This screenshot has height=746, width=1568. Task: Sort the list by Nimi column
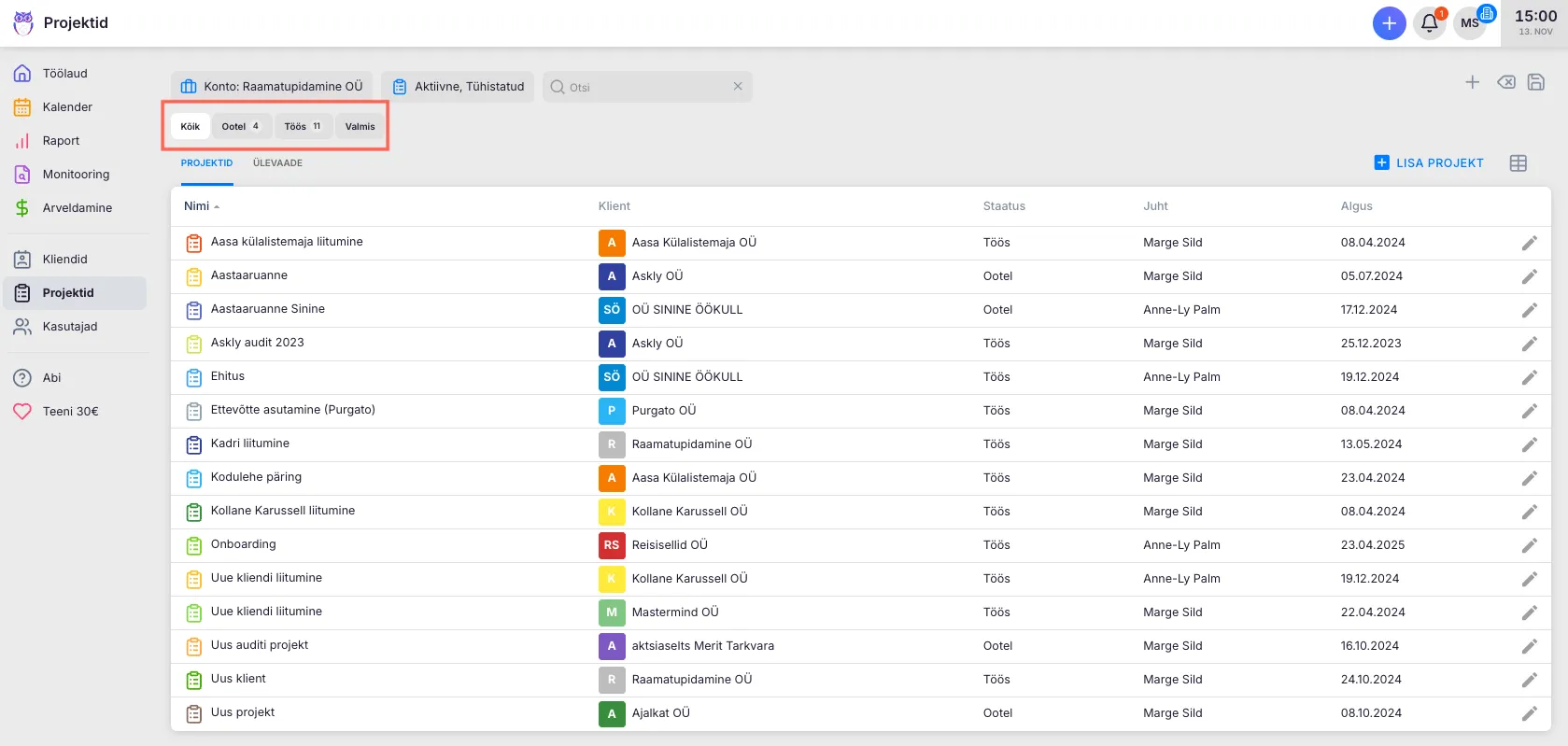pos(197,206)
